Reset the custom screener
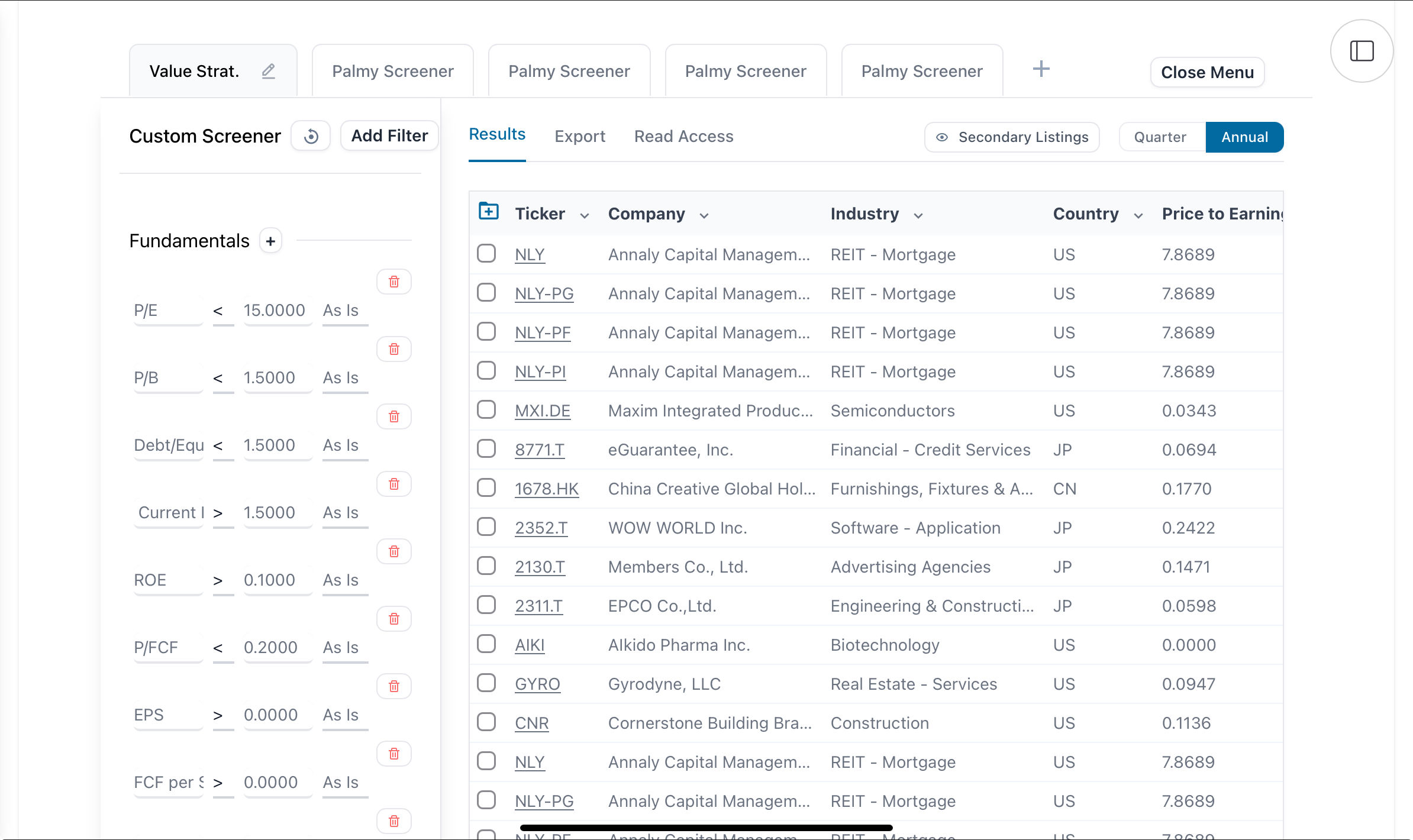This screenshot has height=840, width=1413. (x=311, y=136)
